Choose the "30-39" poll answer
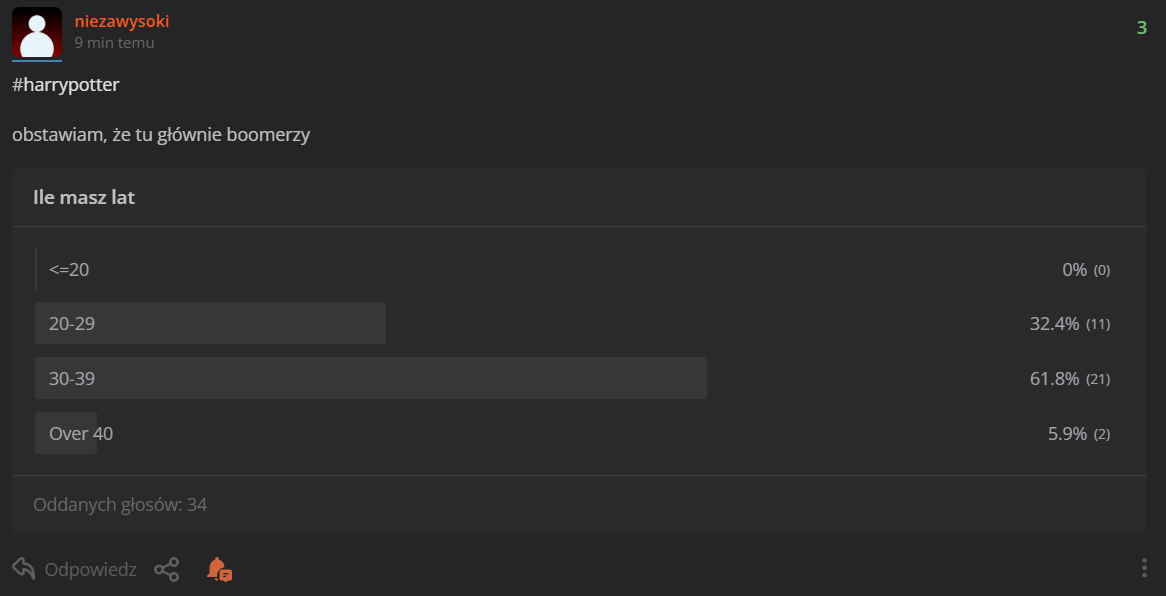Screen dimensions: 1166x596 [72, 378]
